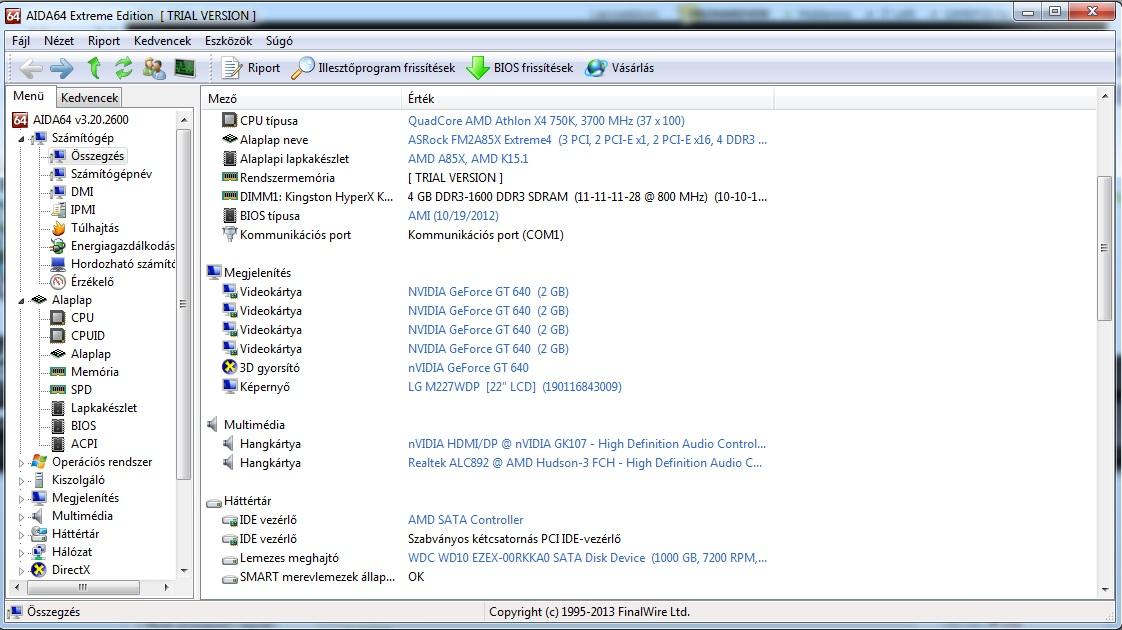Expand the DirectX tree node
The image size is (1122, 630).
click(21, 571)
